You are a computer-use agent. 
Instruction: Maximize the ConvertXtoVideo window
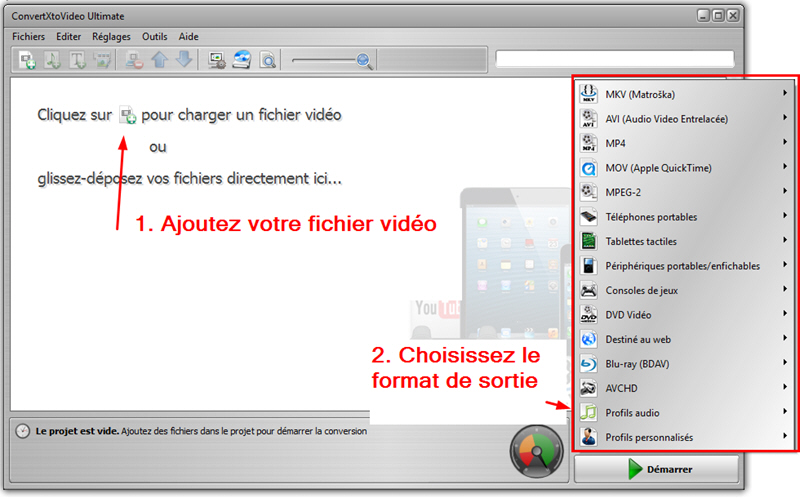[x=718, y=16]
